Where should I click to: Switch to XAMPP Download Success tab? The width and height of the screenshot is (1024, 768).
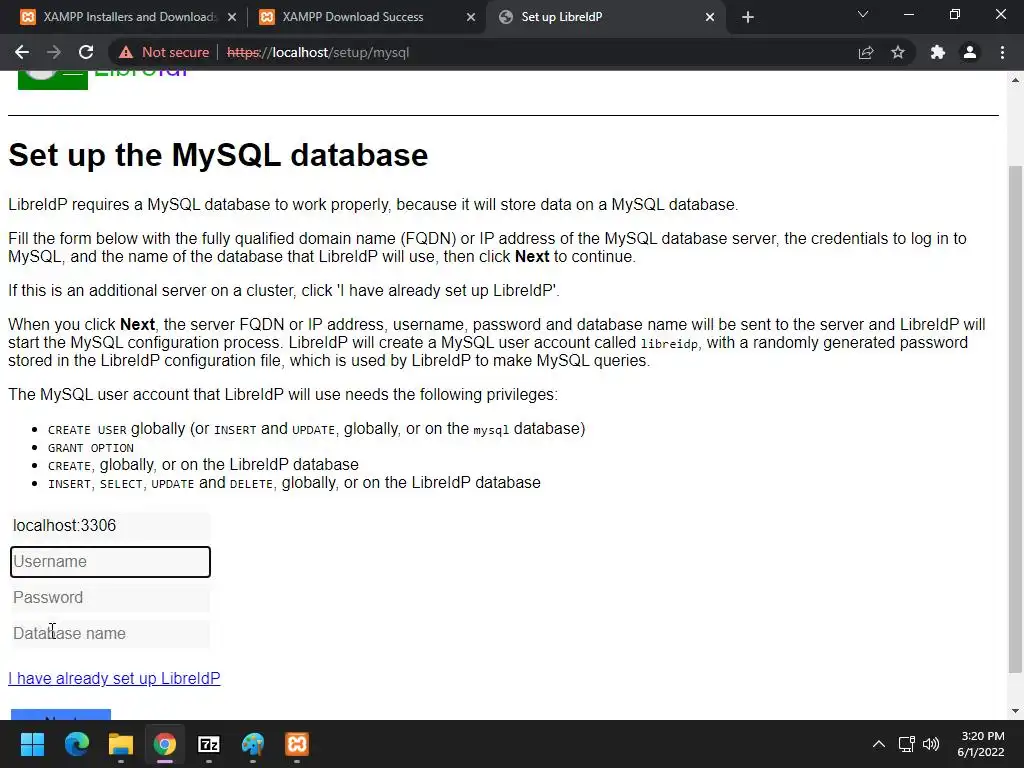point(366,17)
